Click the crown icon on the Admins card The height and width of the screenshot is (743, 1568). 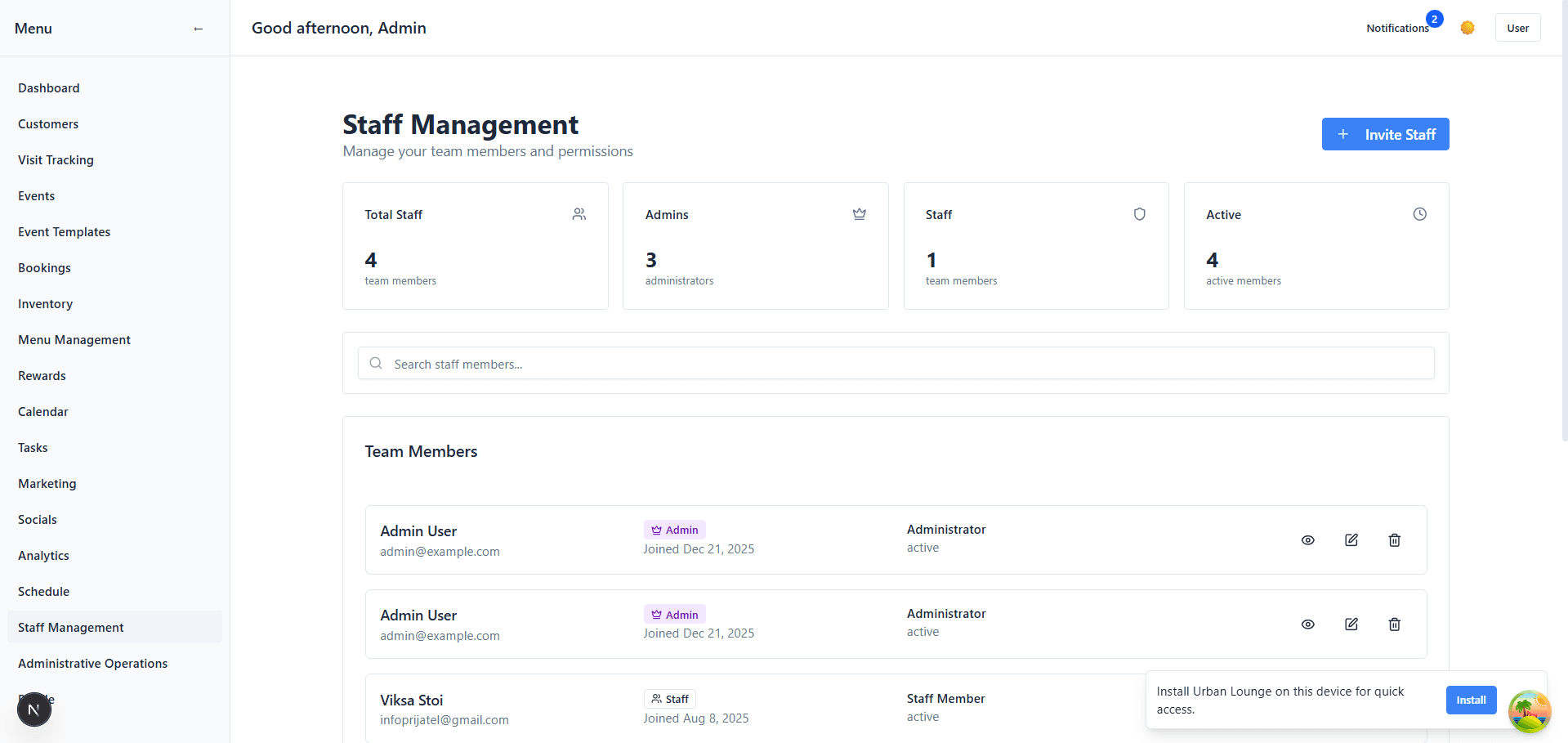click(x=860, y=214)
